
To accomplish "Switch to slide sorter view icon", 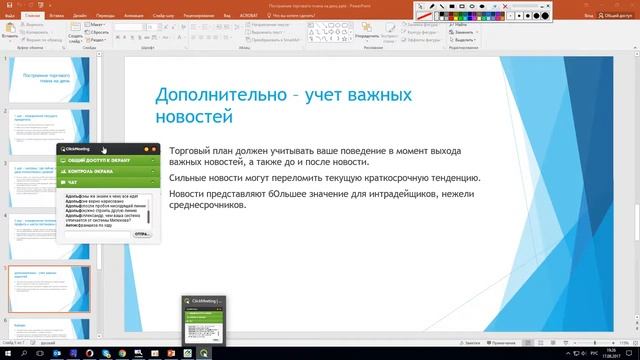I will coord(540,343).
